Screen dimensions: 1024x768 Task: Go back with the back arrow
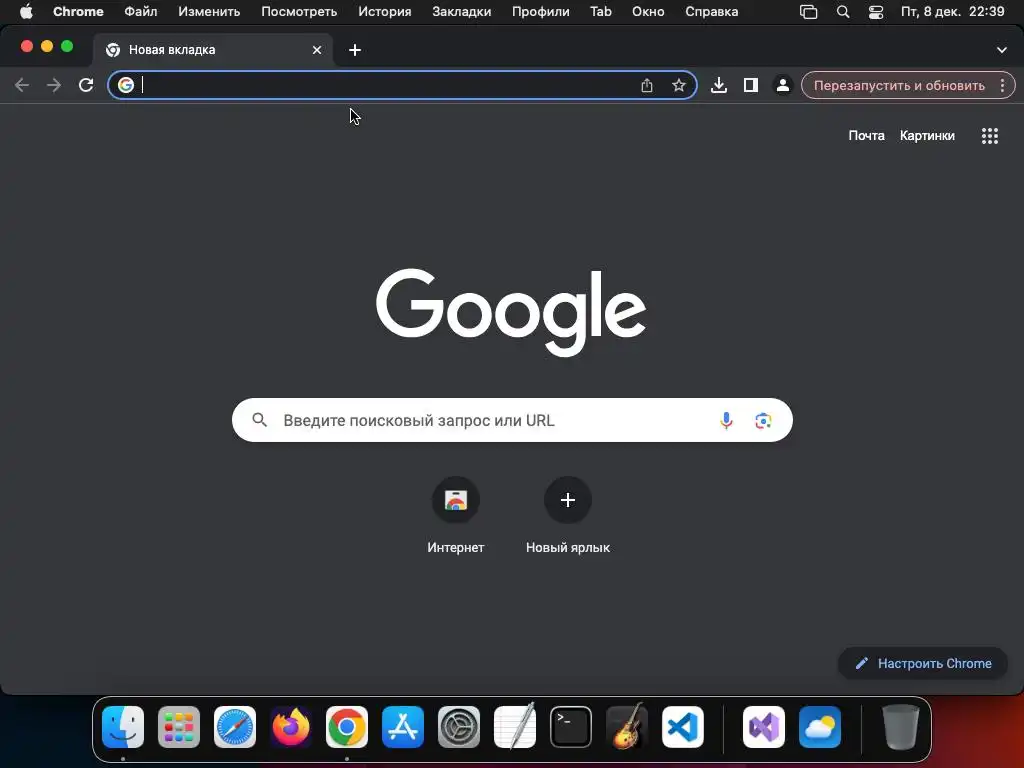(x=22, y=85)
